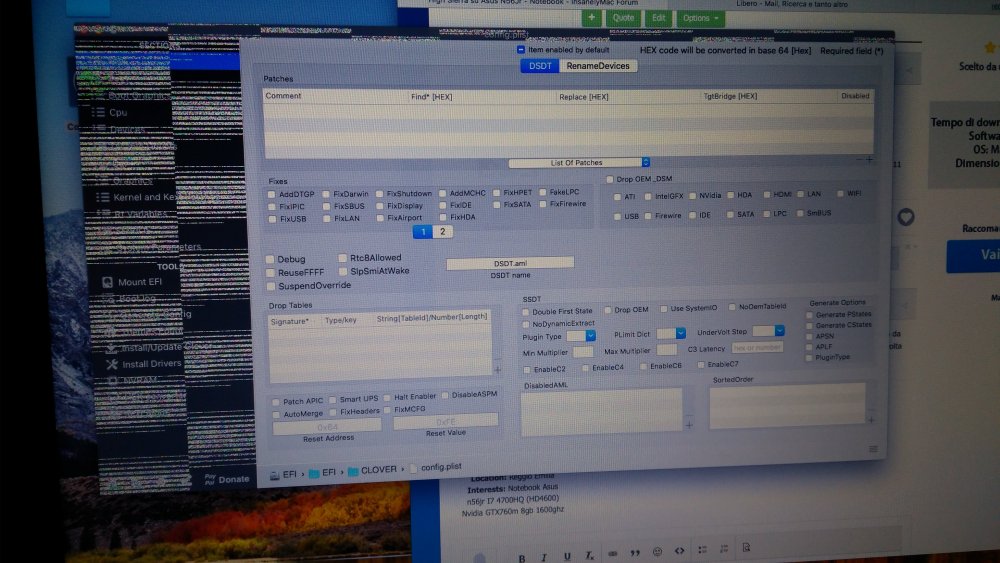The height and width of the screenshot is (563, 1000).
Task: Insert a numbered list in the forum editor
Action: click(724, 549)
